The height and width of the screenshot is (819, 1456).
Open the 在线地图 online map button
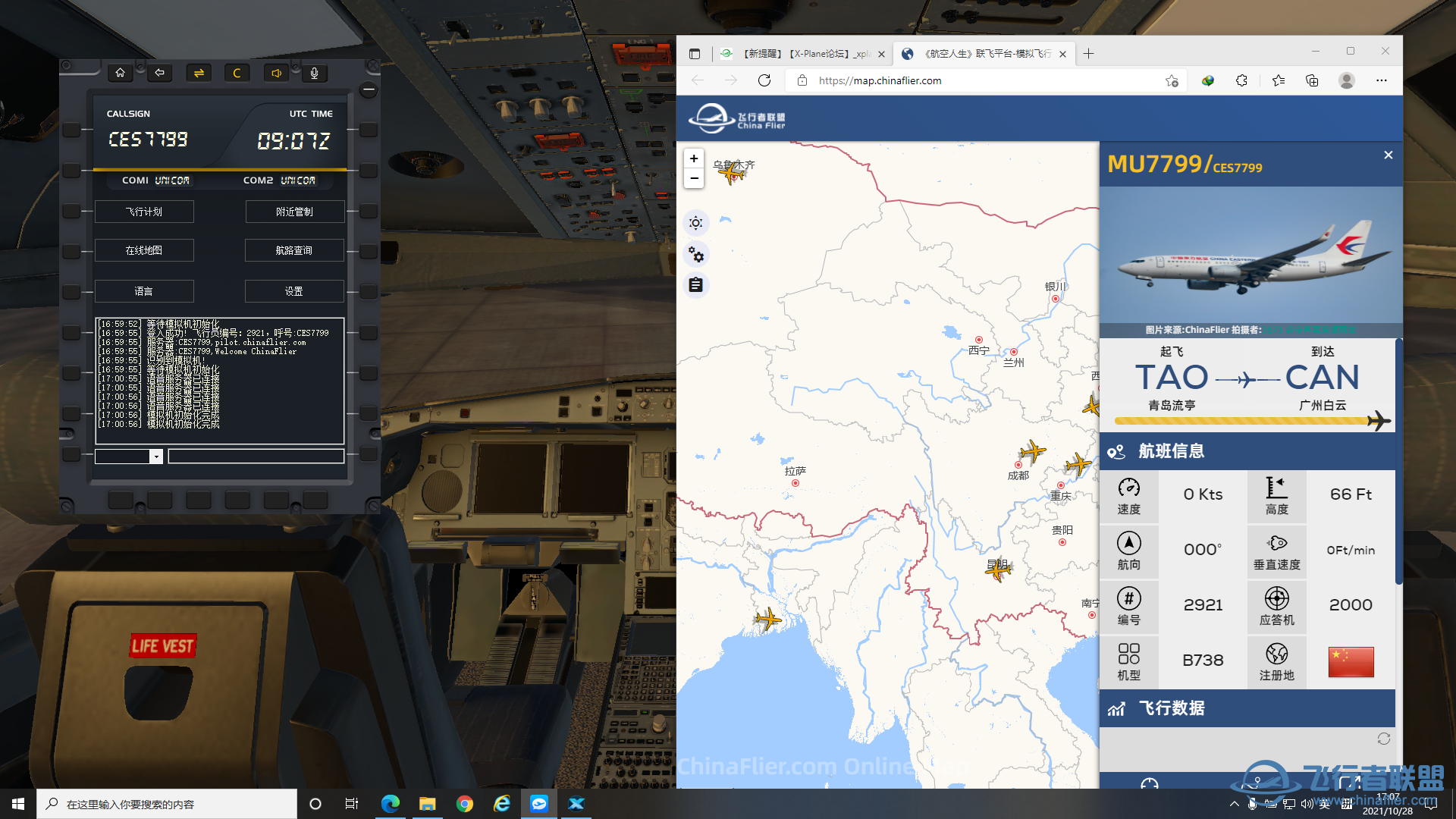(x=144, y=250)
